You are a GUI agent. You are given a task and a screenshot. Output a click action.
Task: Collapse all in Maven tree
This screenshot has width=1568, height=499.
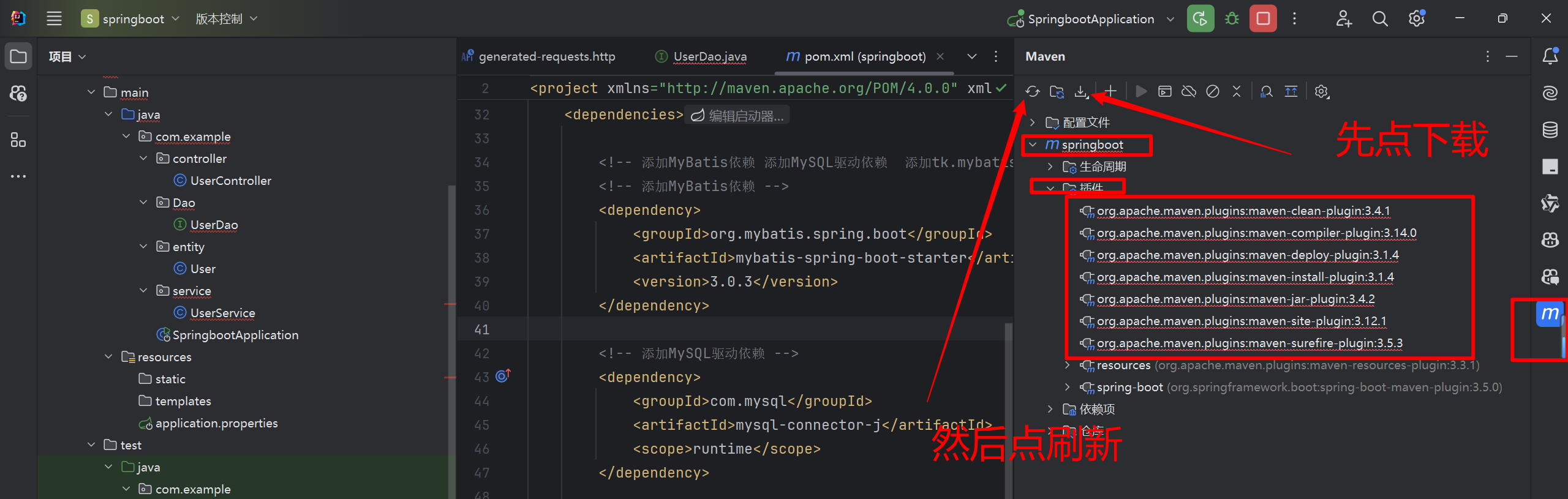pyautogui.click(x=1237, y=92)
